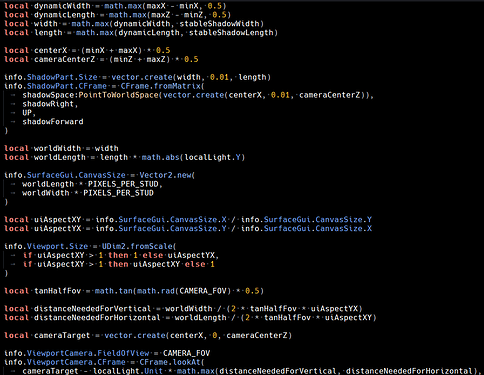This screenshot has width=484, height=375.
Task: Click the UP argument line
Action: click(x=29, y=113)
